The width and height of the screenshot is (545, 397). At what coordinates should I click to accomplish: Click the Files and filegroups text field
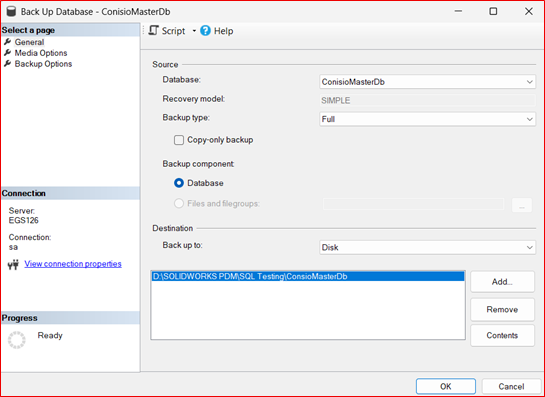(413, 204)
